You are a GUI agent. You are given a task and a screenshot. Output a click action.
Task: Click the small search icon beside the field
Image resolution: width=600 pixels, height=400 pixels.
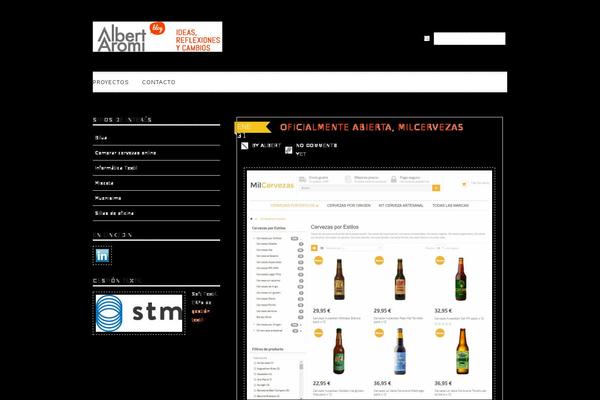tap(427, 38)
